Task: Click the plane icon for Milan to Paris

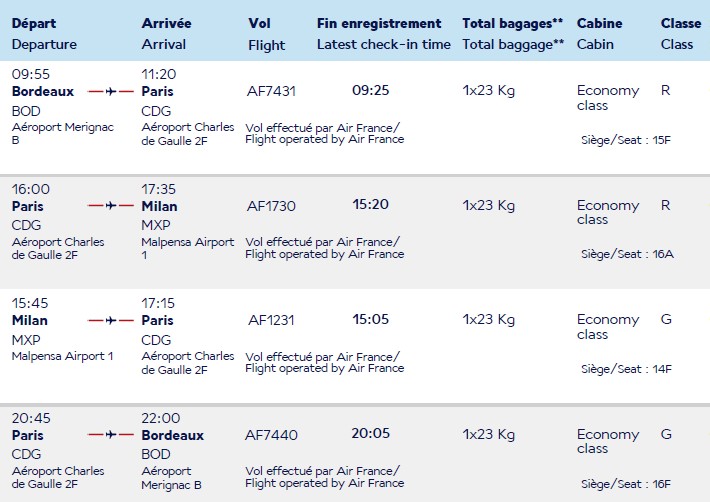Action: point(111,321)
